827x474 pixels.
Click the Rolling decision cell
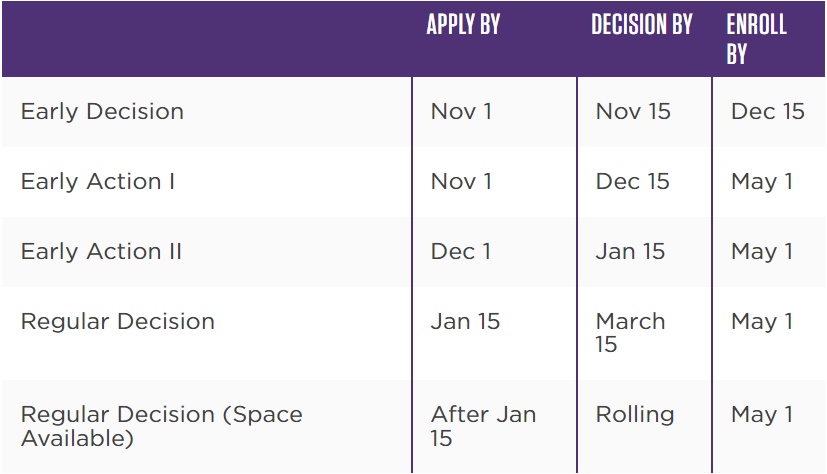635,414
